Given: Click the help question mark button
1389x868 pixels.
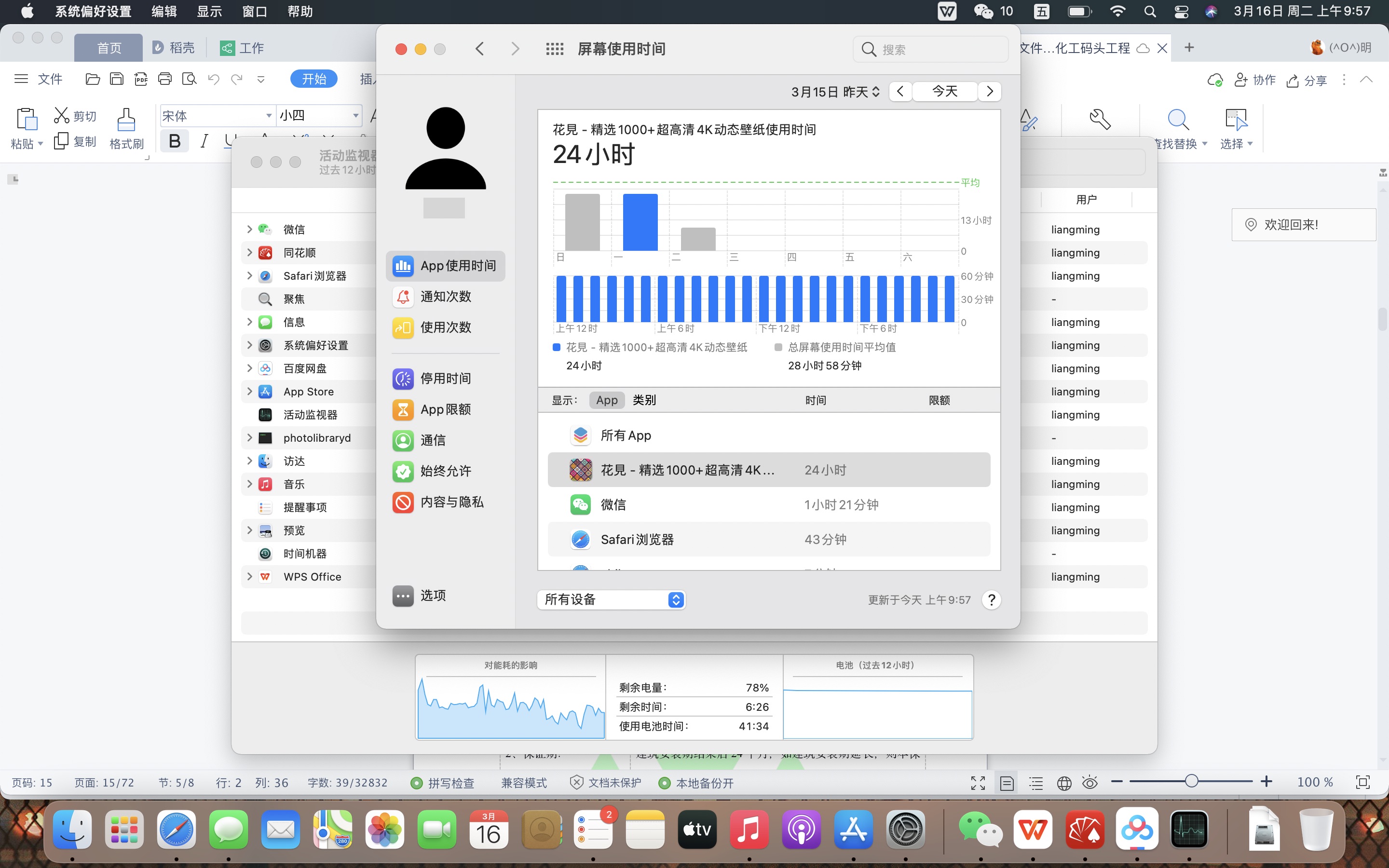Looking at the screenshot, I should [x=991, y=600].
